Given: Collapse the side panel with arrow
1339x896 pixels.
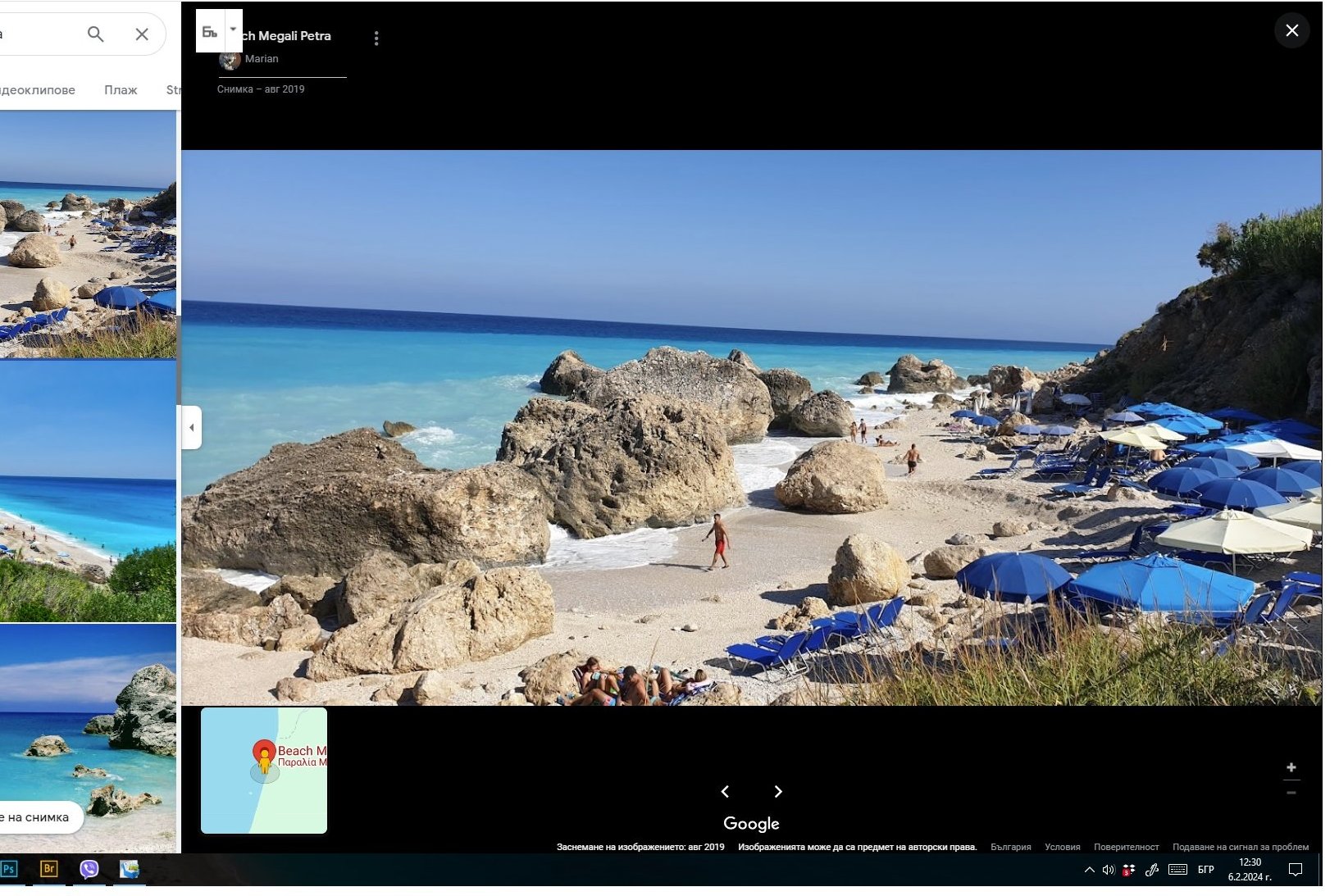Looking at the screenshot, I should pyautogui.click(x=191, y=427).
